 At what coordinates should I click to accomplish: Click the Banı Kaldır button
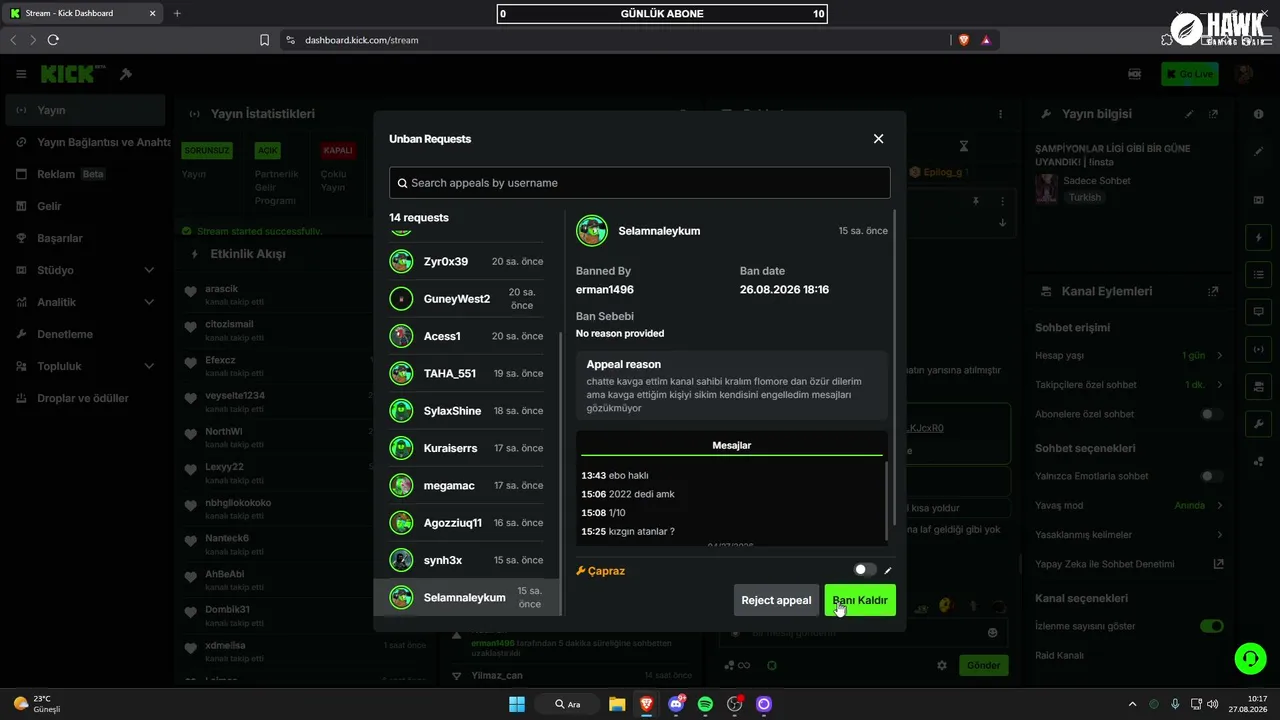[860, 600]
